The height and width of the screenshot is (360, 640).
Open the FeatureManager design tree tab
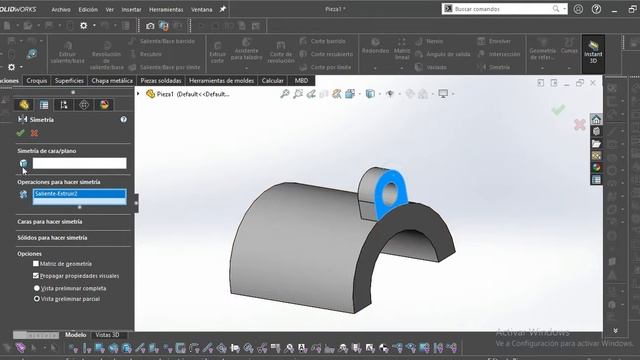click(24, 105)
